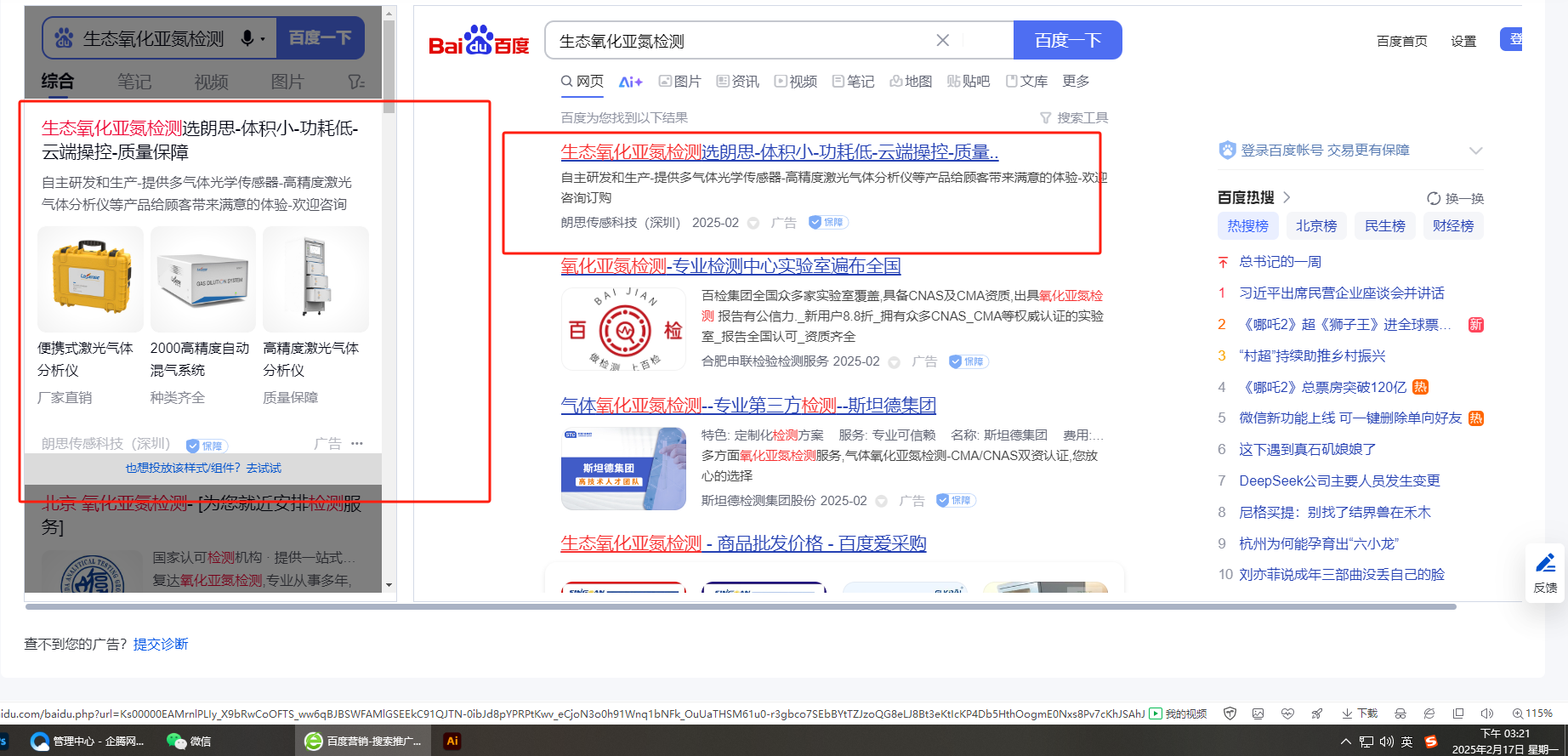
Task: Click the 换一换 refresh icon in hot search
Action: point(1434,198)
